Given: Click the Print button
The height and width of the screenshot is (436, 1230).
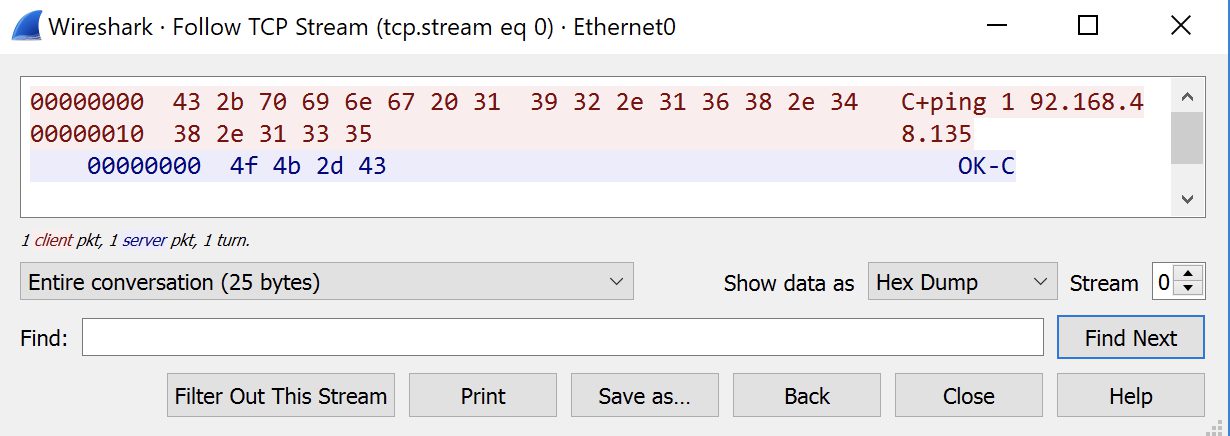Looking at the screenshot, I should coord(483,396).
